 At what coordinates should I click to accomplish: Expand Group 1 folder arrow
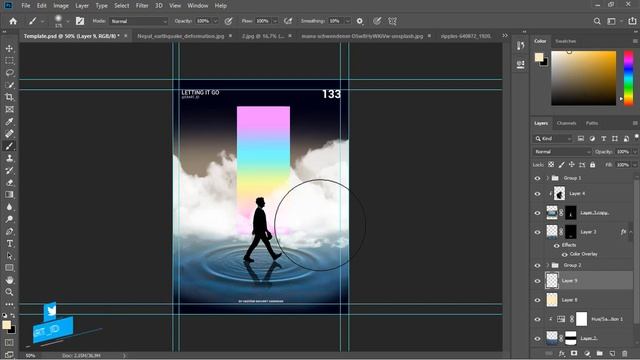[548, 178]
